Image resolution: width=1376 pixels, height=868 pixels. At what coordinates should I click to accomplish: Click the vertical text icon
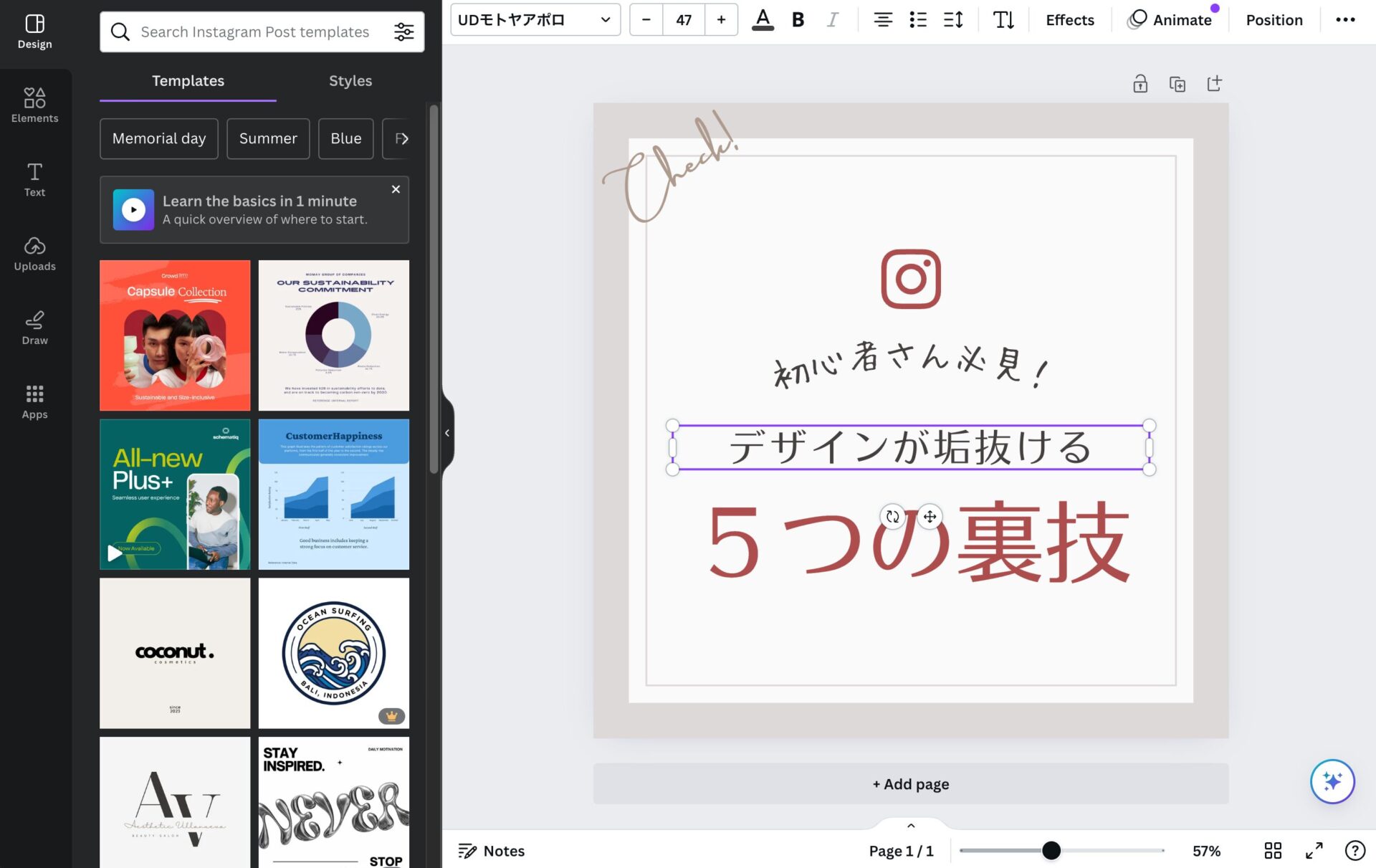(x=1003, y=20)
